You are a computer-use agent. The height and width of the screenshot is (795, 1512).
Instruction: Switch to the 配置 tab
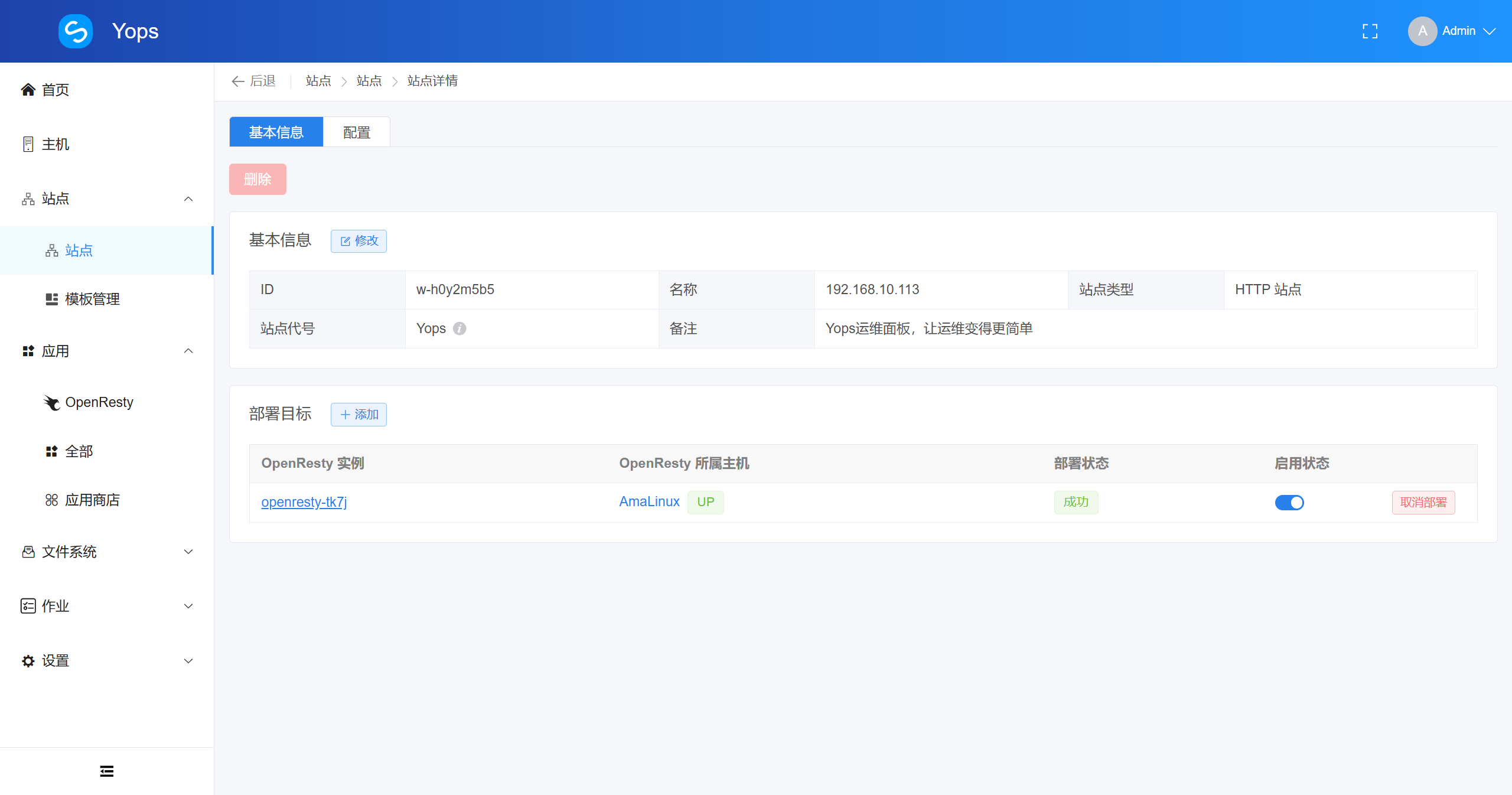[356, 132]
